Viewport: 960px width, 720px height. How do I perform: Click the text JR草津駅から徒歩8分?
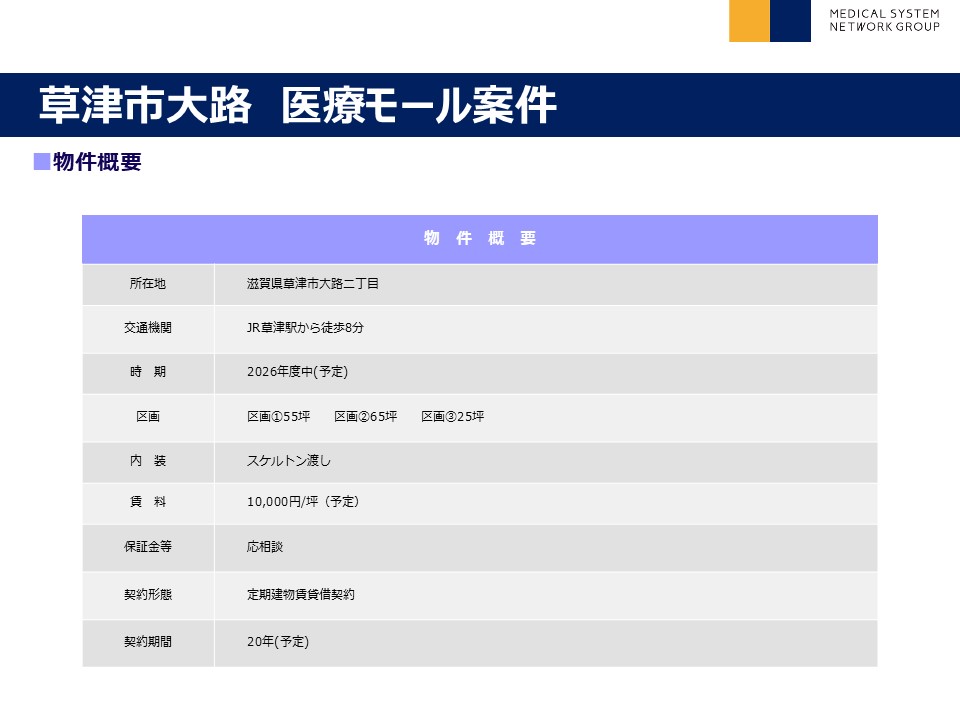305,328
